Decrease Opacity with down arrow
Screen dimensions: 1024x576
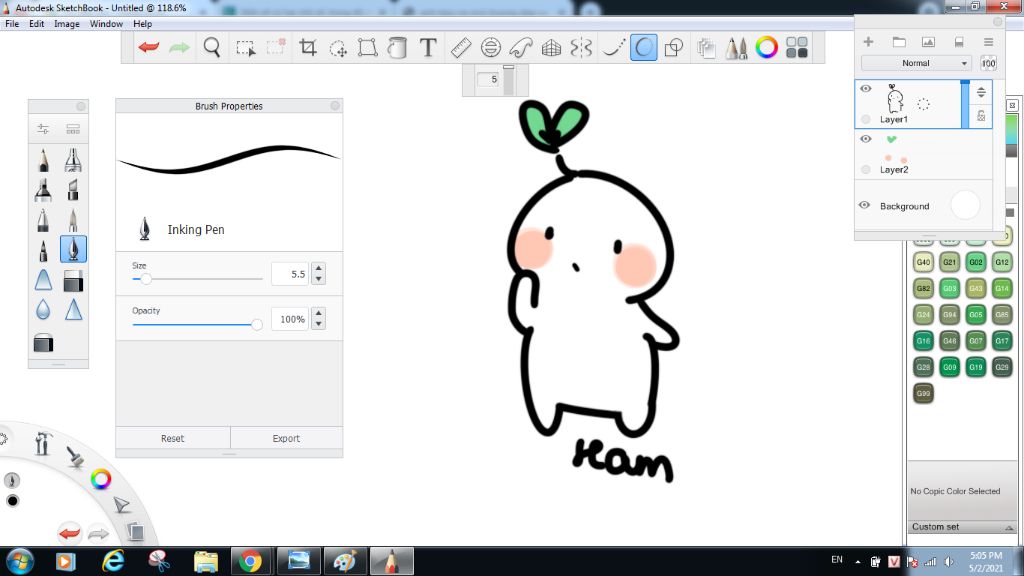[318, 324]
